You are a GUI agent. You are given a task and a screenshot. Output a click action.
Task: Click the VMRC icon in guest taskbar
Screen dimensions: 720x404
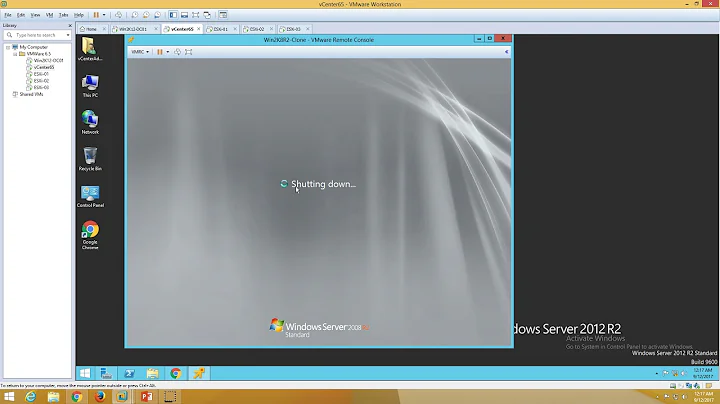pos(199,373)
